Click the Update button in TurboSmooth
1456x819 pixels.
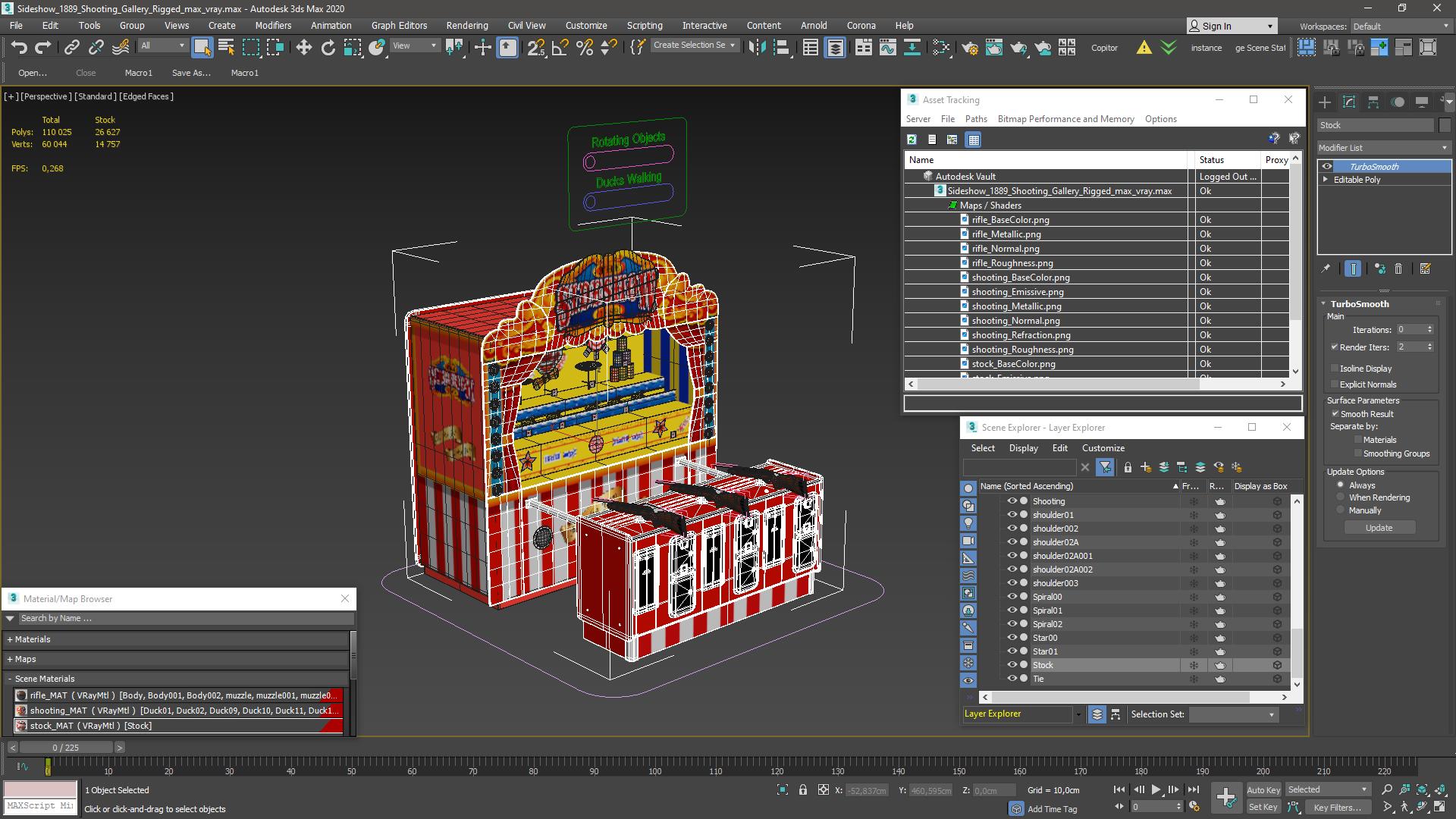[x=1379, y=528]
